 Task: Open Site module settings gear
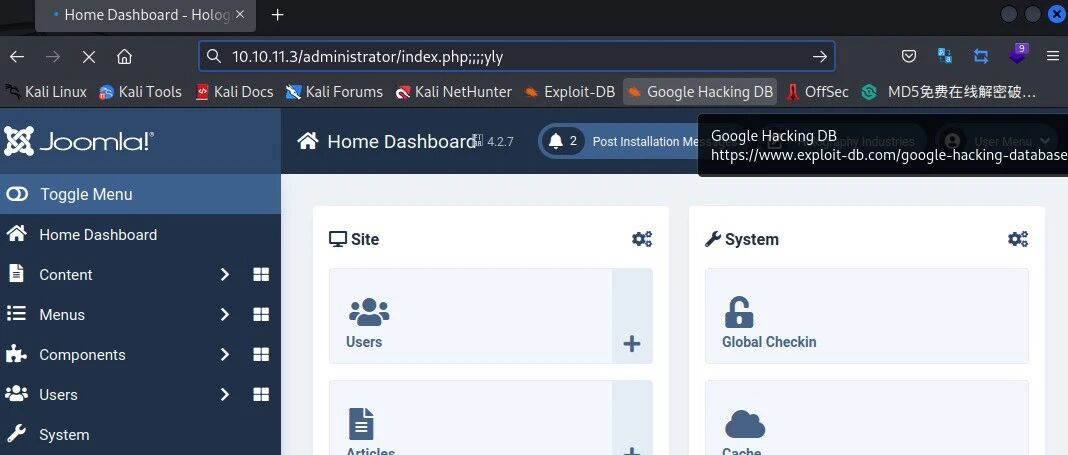click(x=642, y=239)
